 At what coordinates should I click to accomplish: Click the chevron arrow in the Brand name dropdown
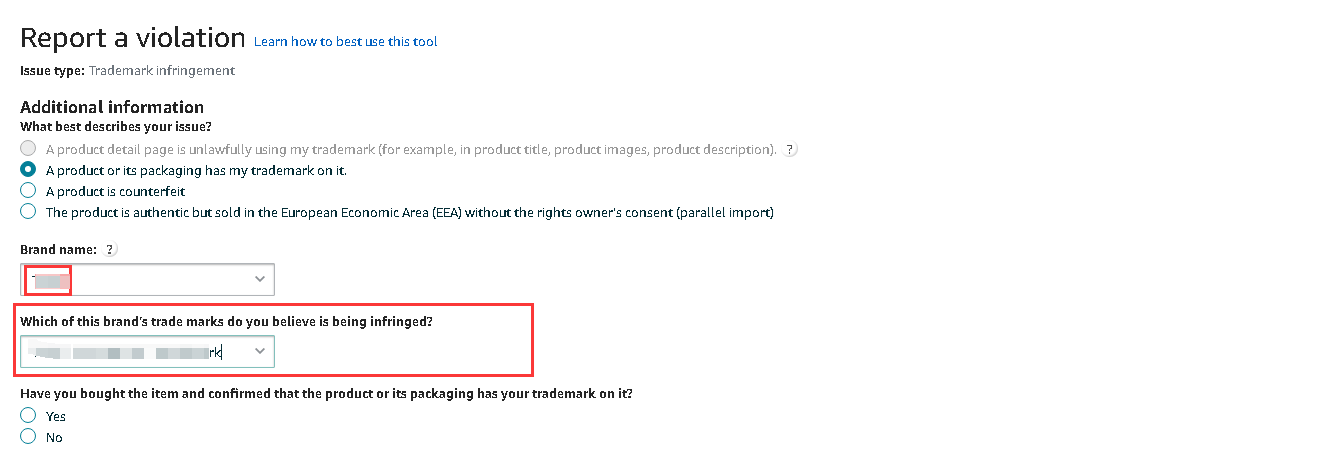pyautogui.click(x=260, y=279)
